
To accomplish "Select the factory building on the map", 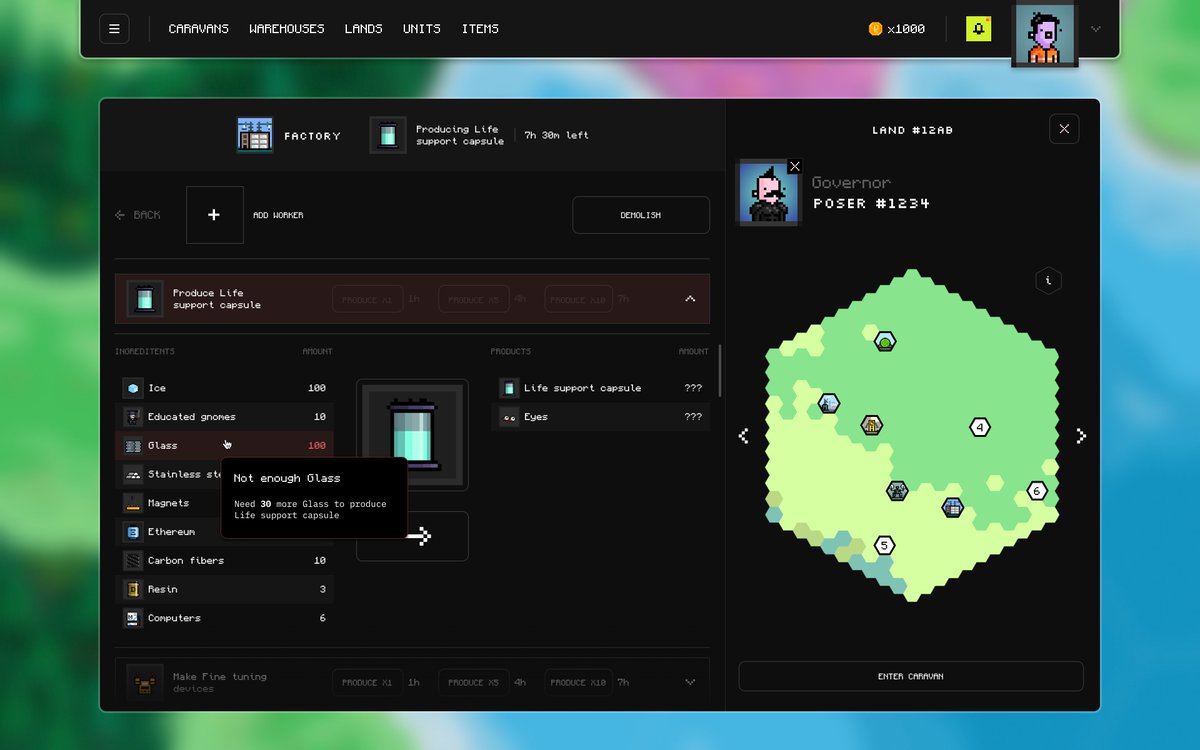I will 953,507.
